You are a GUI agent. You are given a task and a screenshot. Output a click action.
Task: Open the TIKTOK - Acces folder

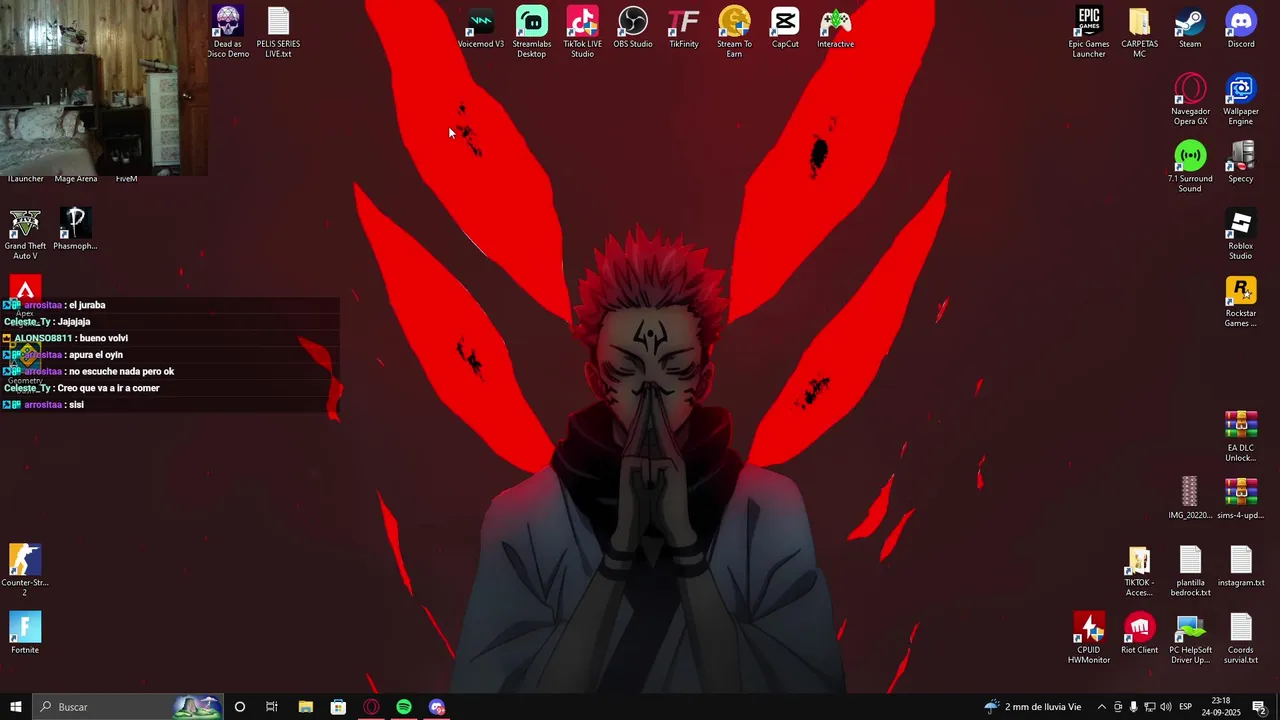coord(1140,571)
